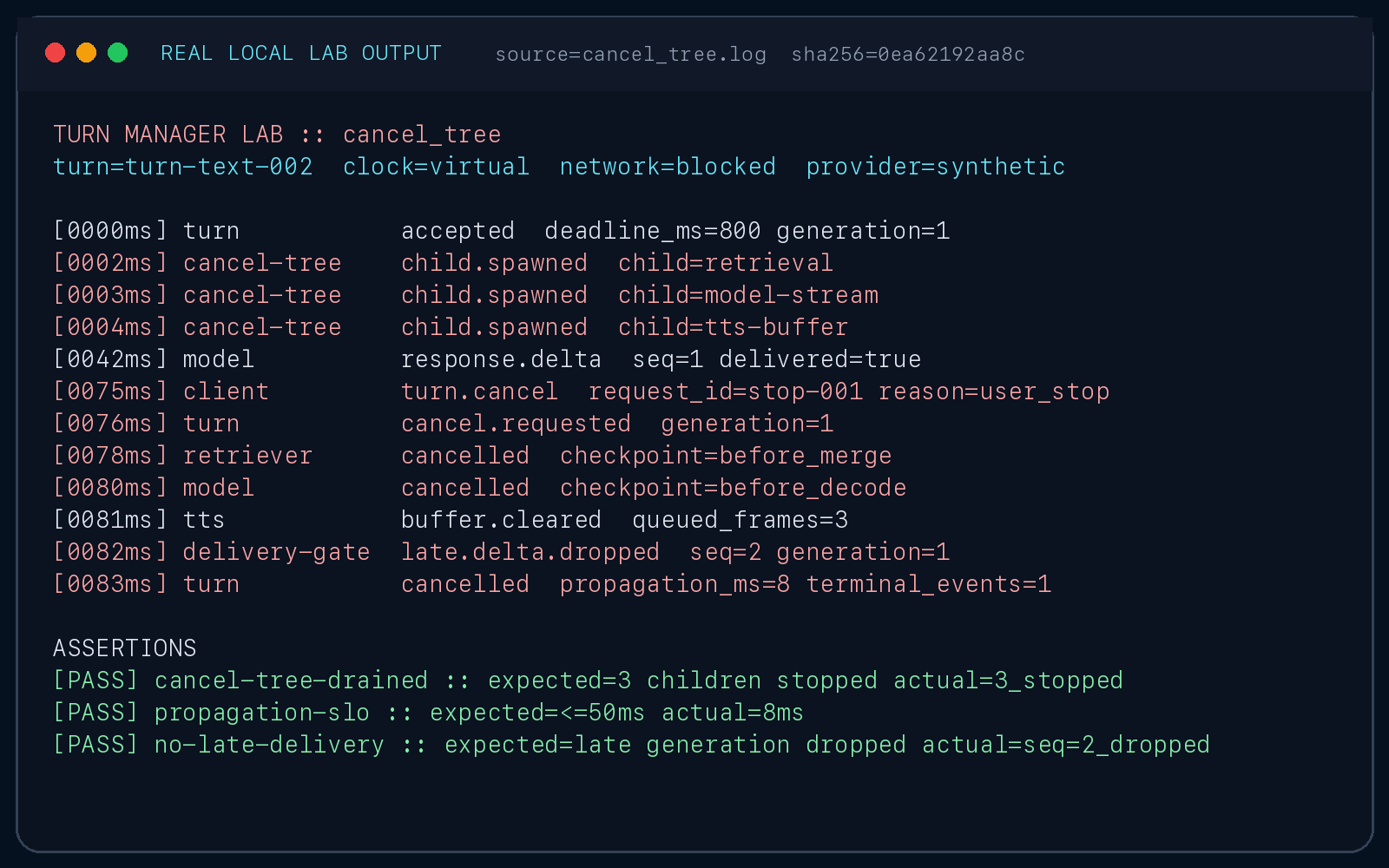Click the green maximize window dot

(118, 53)
